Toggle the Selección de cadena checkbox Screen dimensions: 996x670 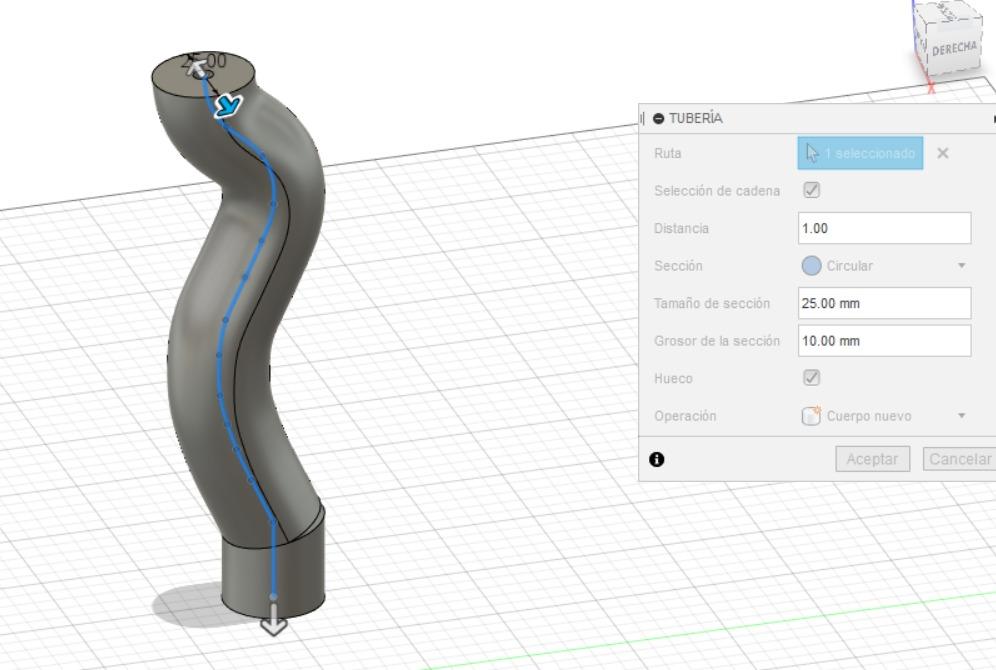coord(811,190)
